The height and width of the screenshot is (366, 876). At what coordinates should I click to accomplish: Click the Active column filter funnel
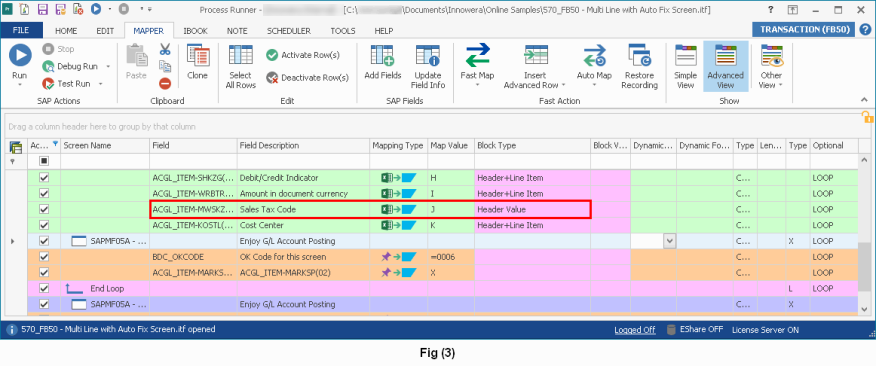(55, 144)
